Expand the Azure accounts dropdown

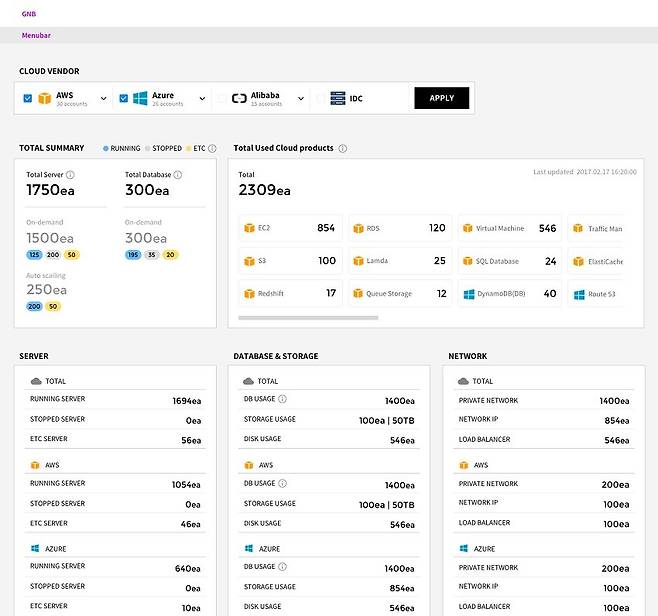[202, 99]
